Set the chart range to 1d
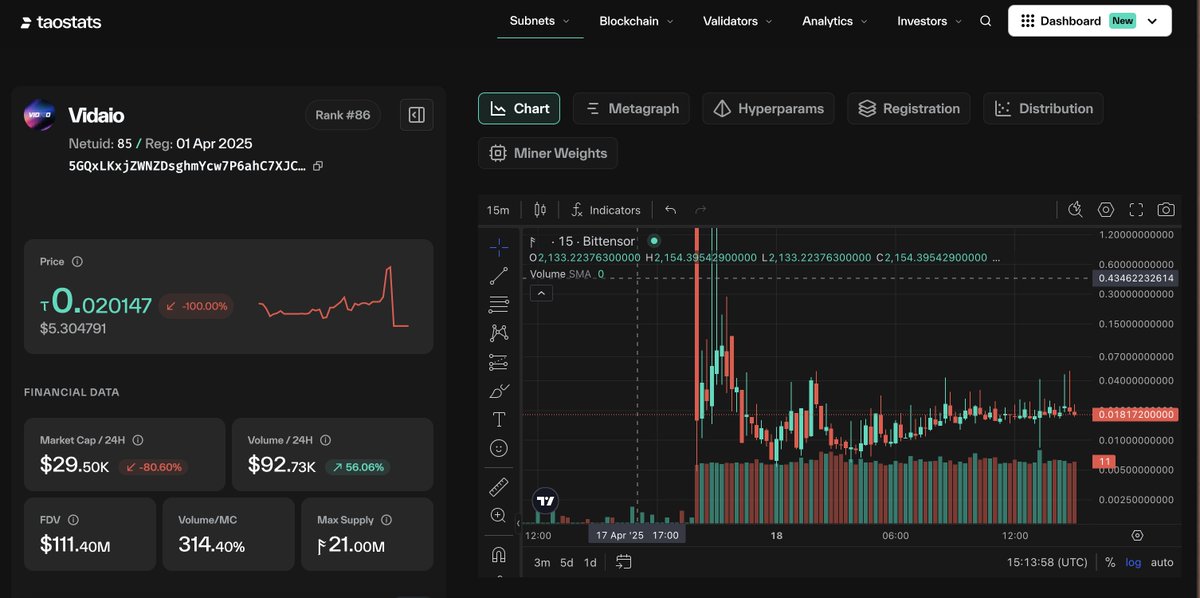Viewport: 1200px width, 598px height. 590,562
